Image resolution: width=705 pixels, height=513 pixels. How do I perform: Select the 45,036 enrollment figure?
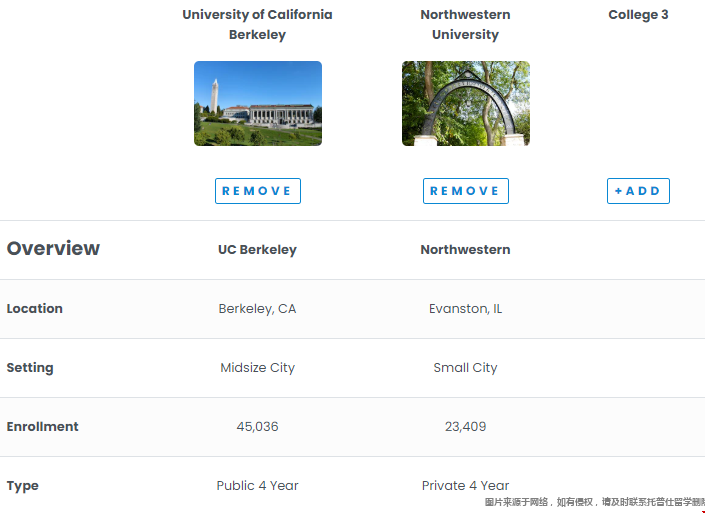click(x=257, y=427)
